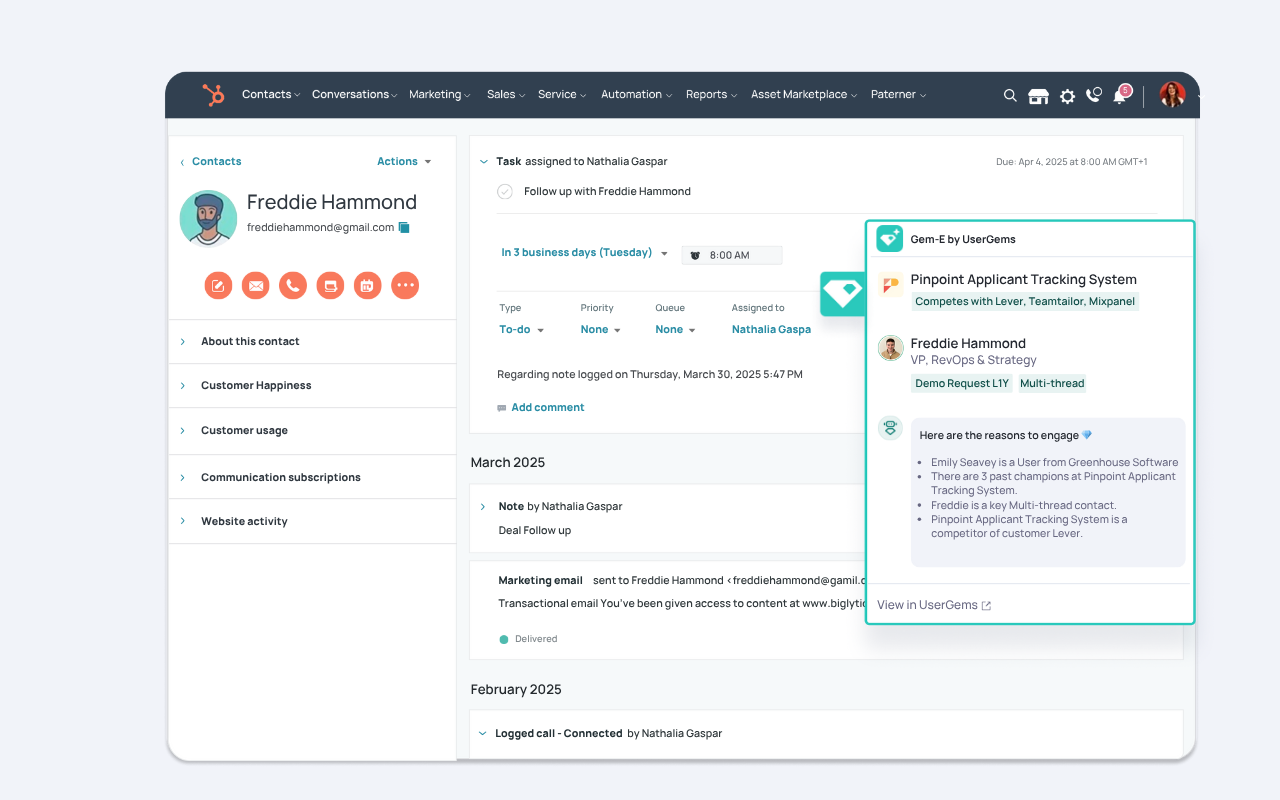Screen dimensions: 1280x800
Task: Create a note with the orange edit icon
Action: click(219, 286)
